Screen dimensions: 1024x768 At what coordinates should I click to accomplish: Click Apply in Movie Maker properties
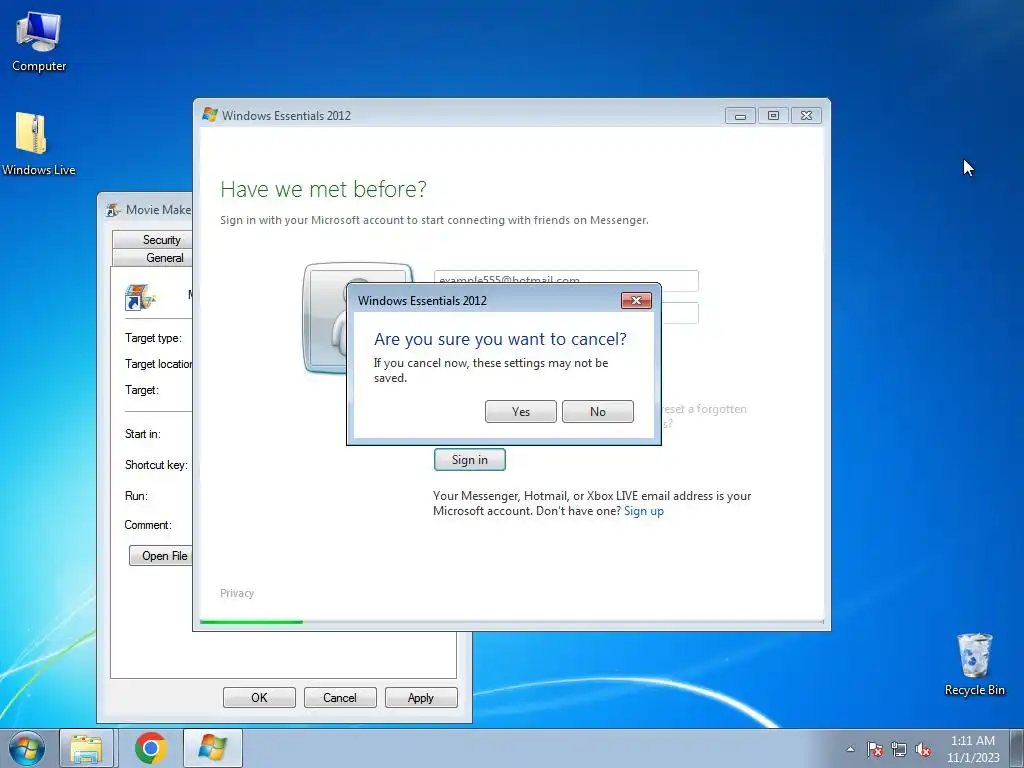tap(421, 697)
